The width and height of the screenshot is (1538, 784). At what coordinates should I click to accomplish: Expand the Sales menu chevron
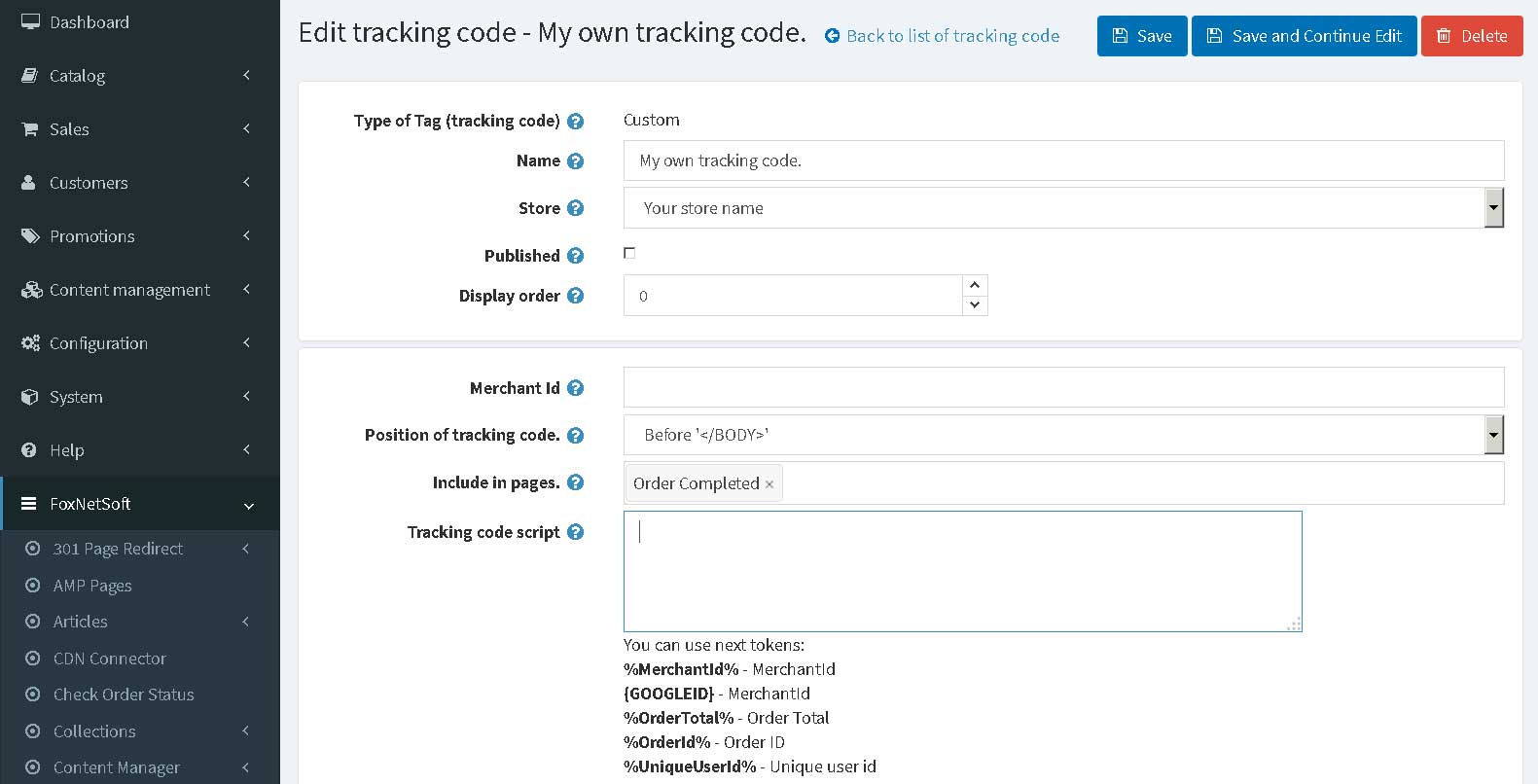247,128
